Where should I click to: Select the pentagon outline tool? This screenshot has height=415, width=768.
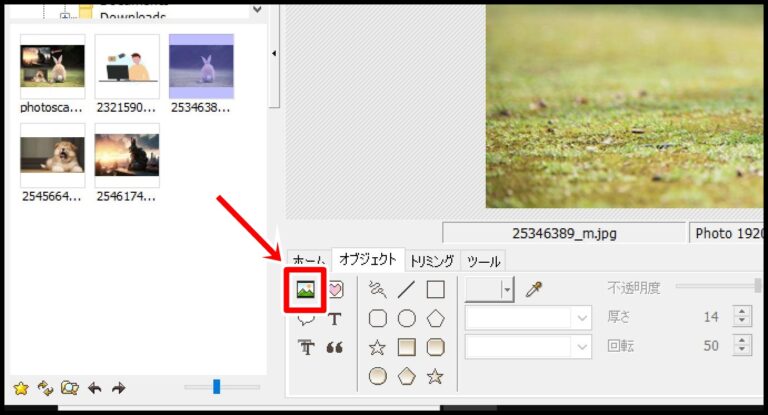tap(435, 318)
